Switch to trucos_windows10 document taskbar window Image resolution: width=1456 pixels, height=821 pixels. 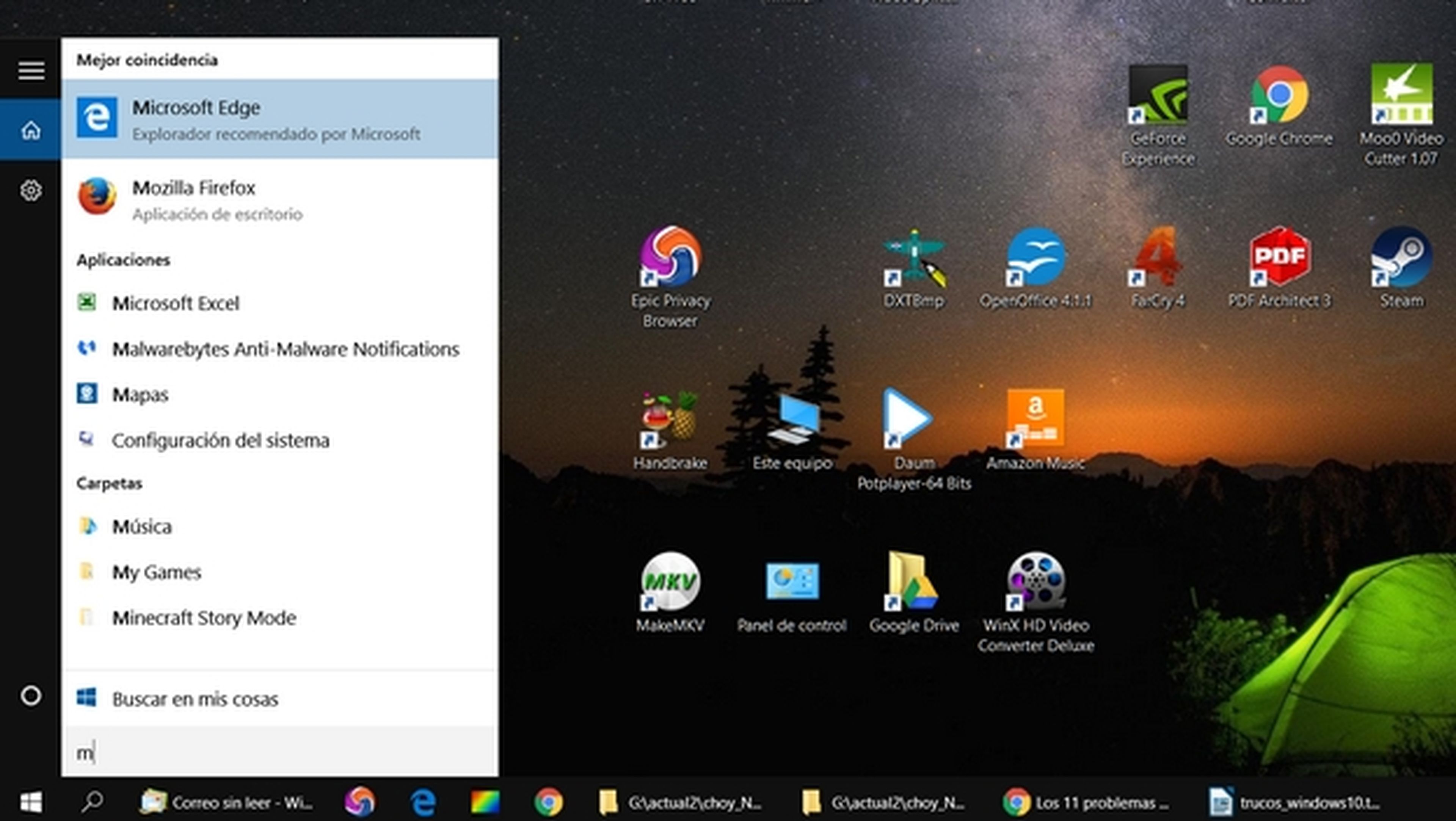coord(1294,802)
